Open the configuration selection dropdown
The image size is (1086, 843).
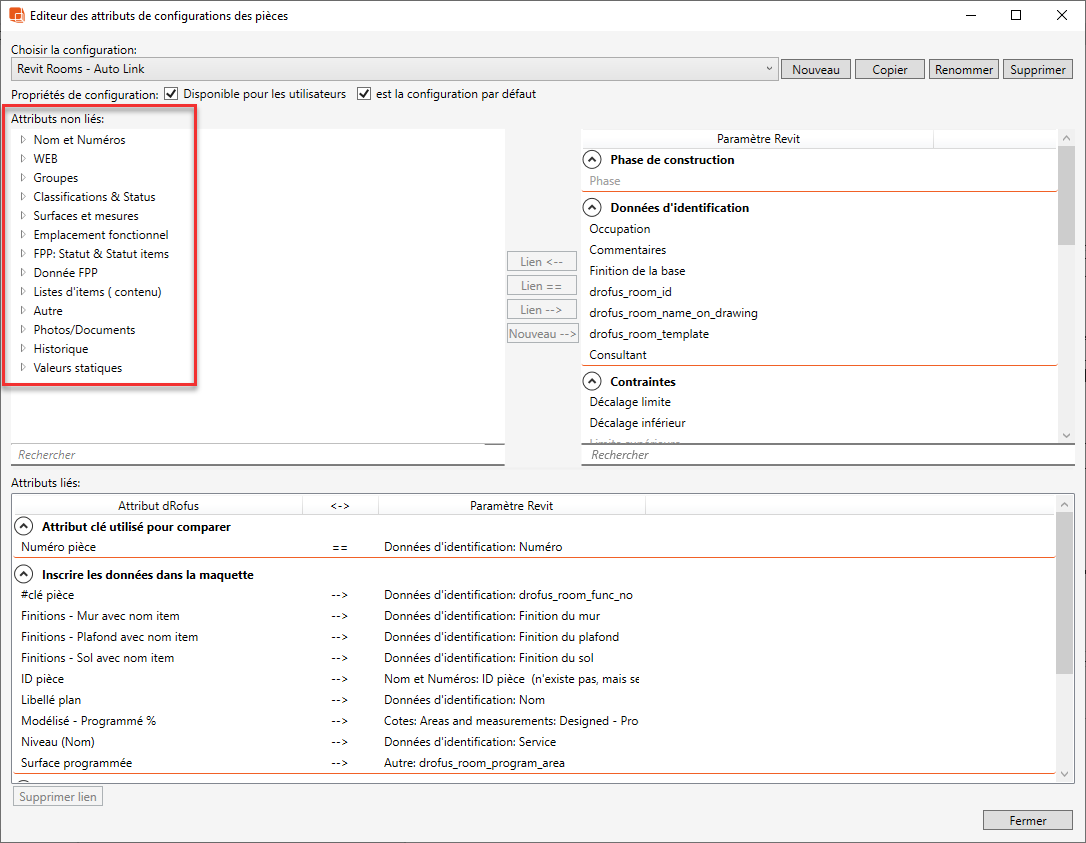tap(768, 69)
